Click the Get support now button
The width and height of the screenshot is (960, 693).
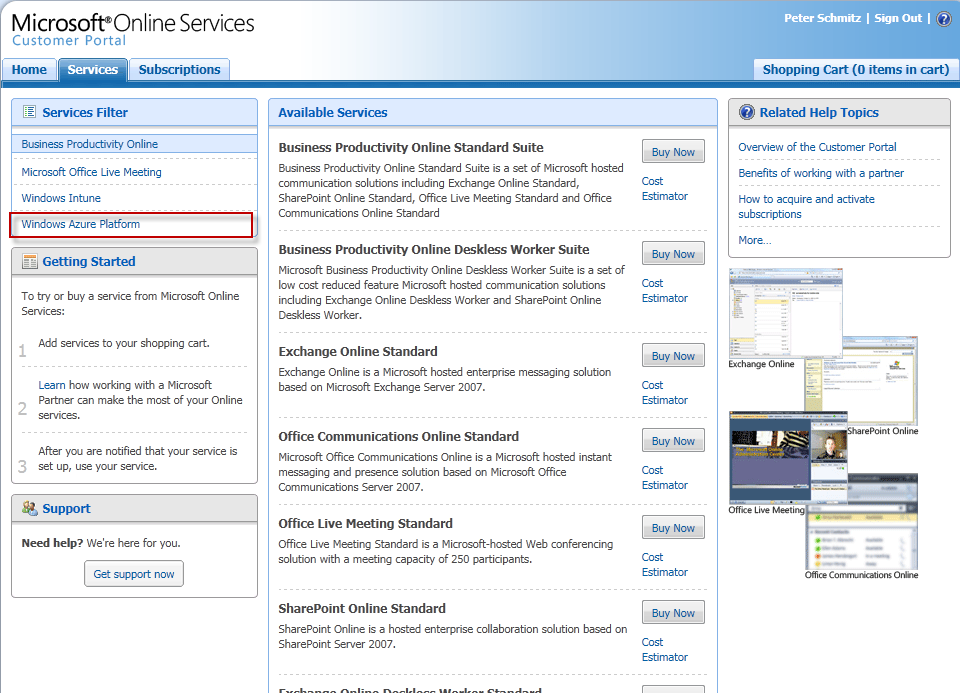click(x=134, y=574)
